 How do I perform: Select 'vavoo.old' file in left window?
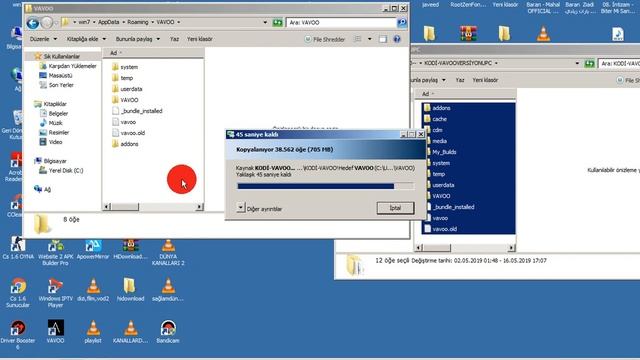point(128,133)
